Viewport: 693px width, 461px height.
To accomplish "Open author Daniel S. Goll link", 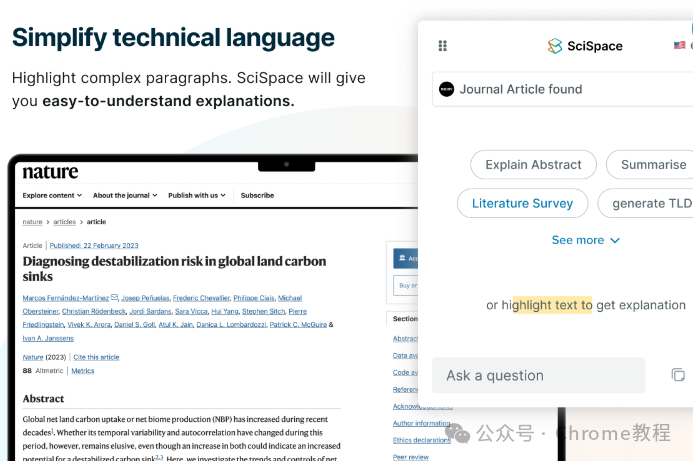I will tap(134, 325).
